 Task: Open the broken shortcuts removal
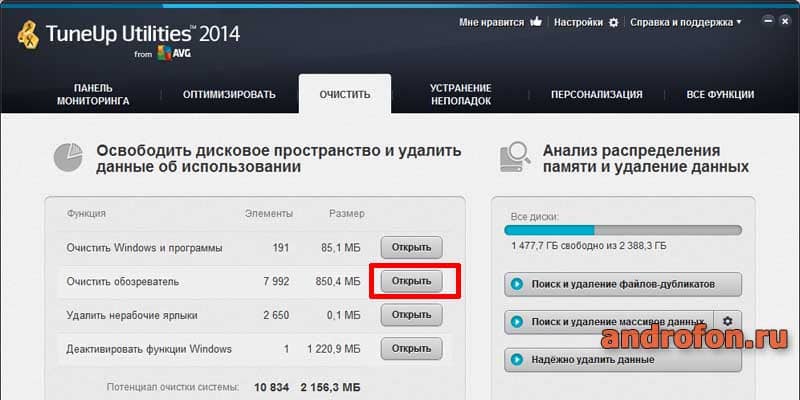click(411, 315)
